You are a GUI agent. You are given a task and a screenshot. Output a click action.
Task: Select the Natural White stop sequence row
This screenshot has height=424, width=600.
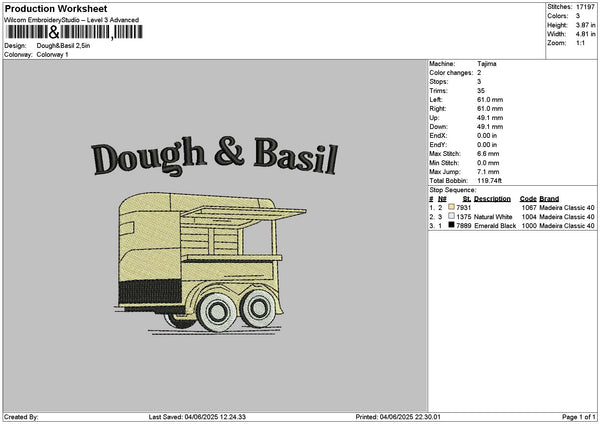point(511,216)
